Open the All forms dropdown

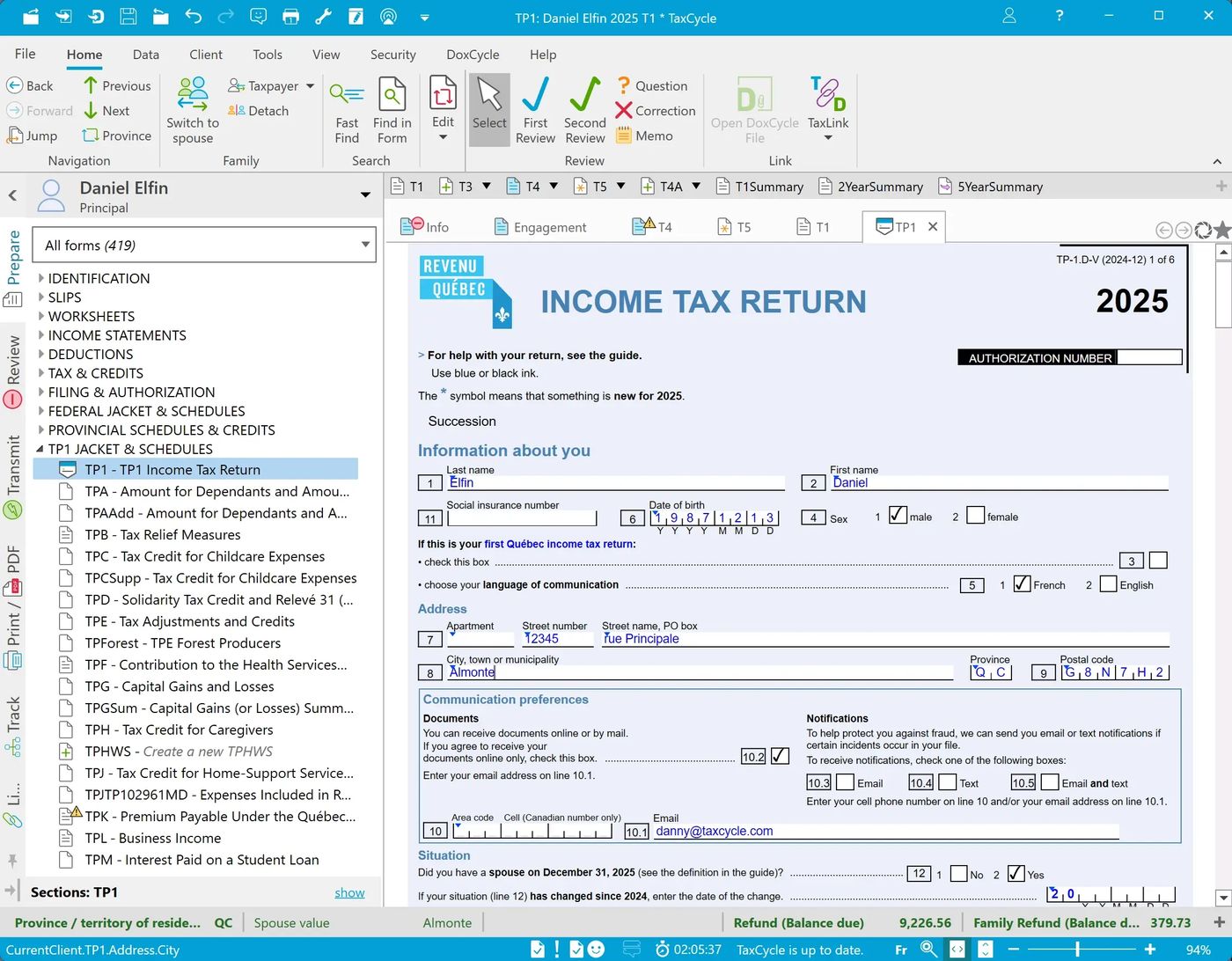pos(203,245)
